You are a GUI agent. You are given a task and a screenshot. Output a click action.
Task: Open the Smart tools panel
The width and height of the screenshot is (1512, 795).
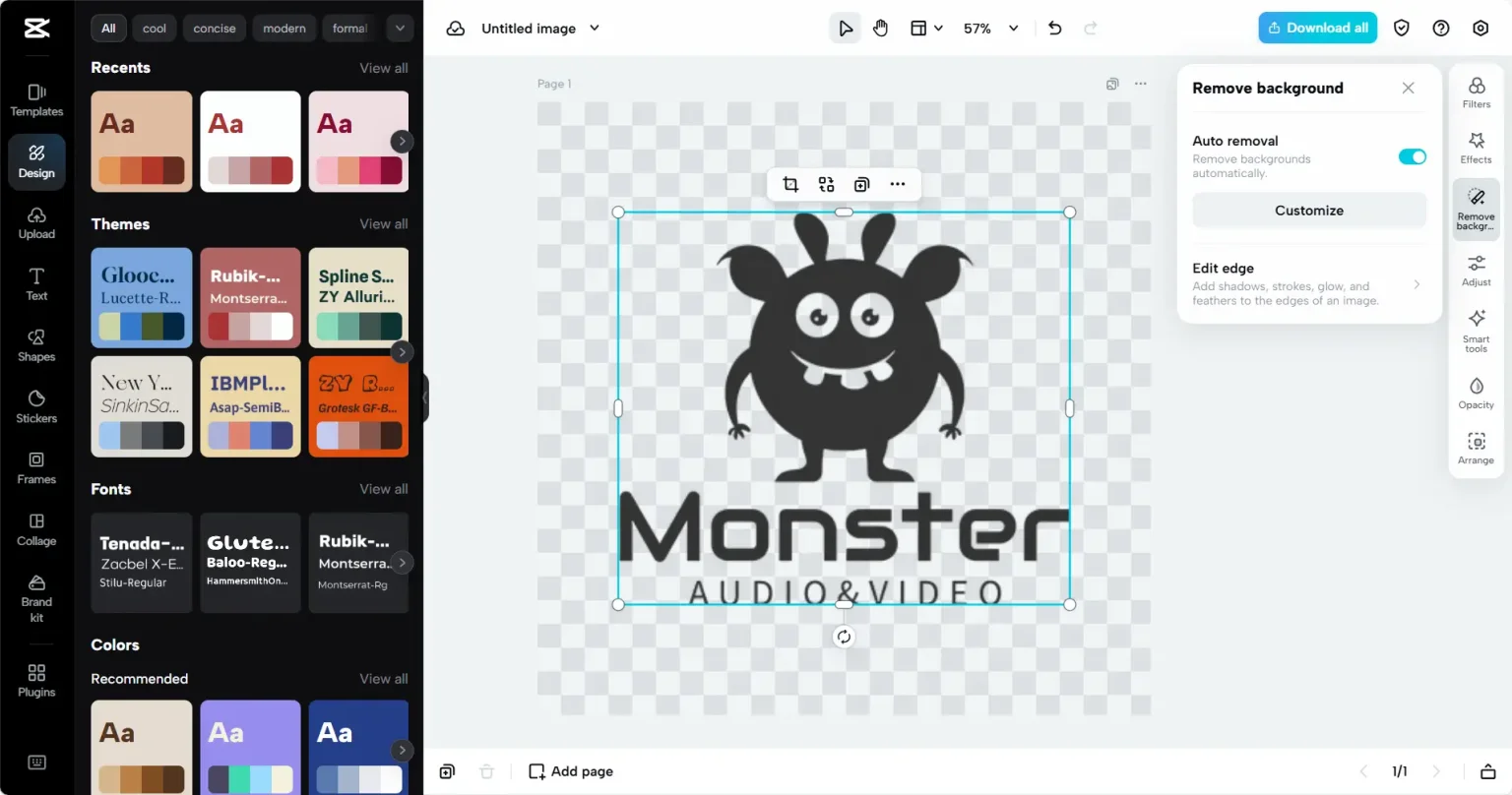click(1476, 331)
